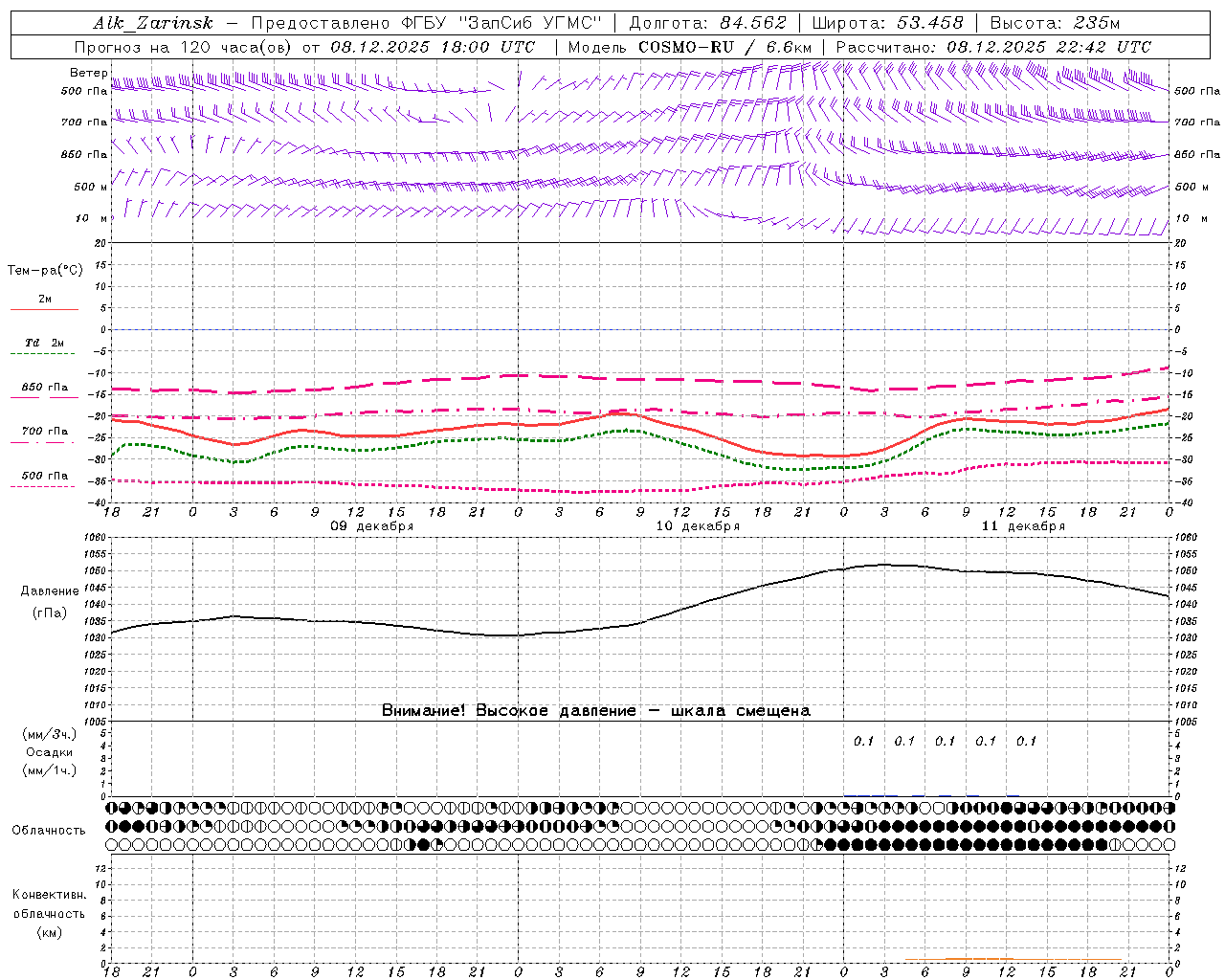Click the 'Конвективн.' label

[49, 895]
